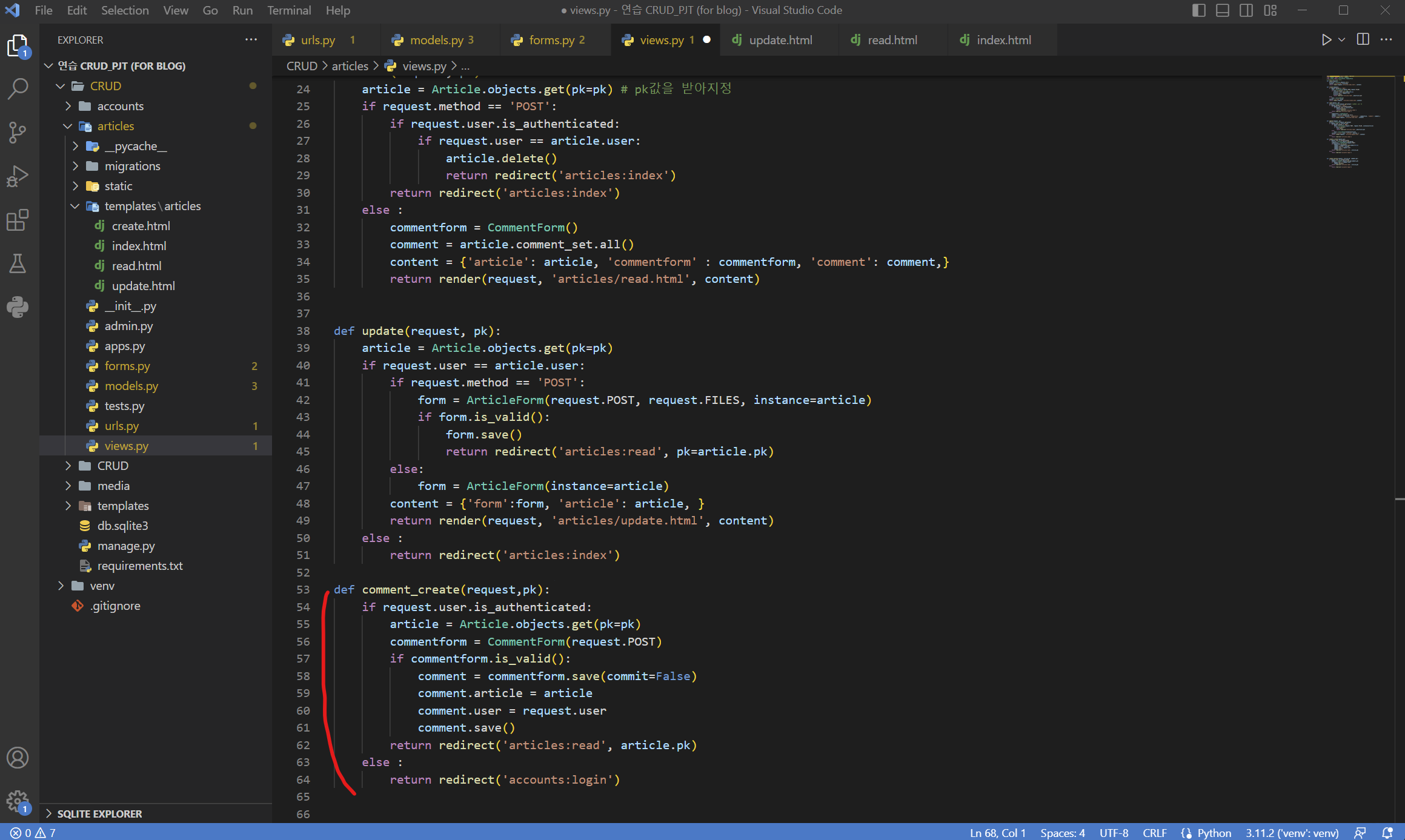Click the Python language mode button

(x=1214, y=833)
